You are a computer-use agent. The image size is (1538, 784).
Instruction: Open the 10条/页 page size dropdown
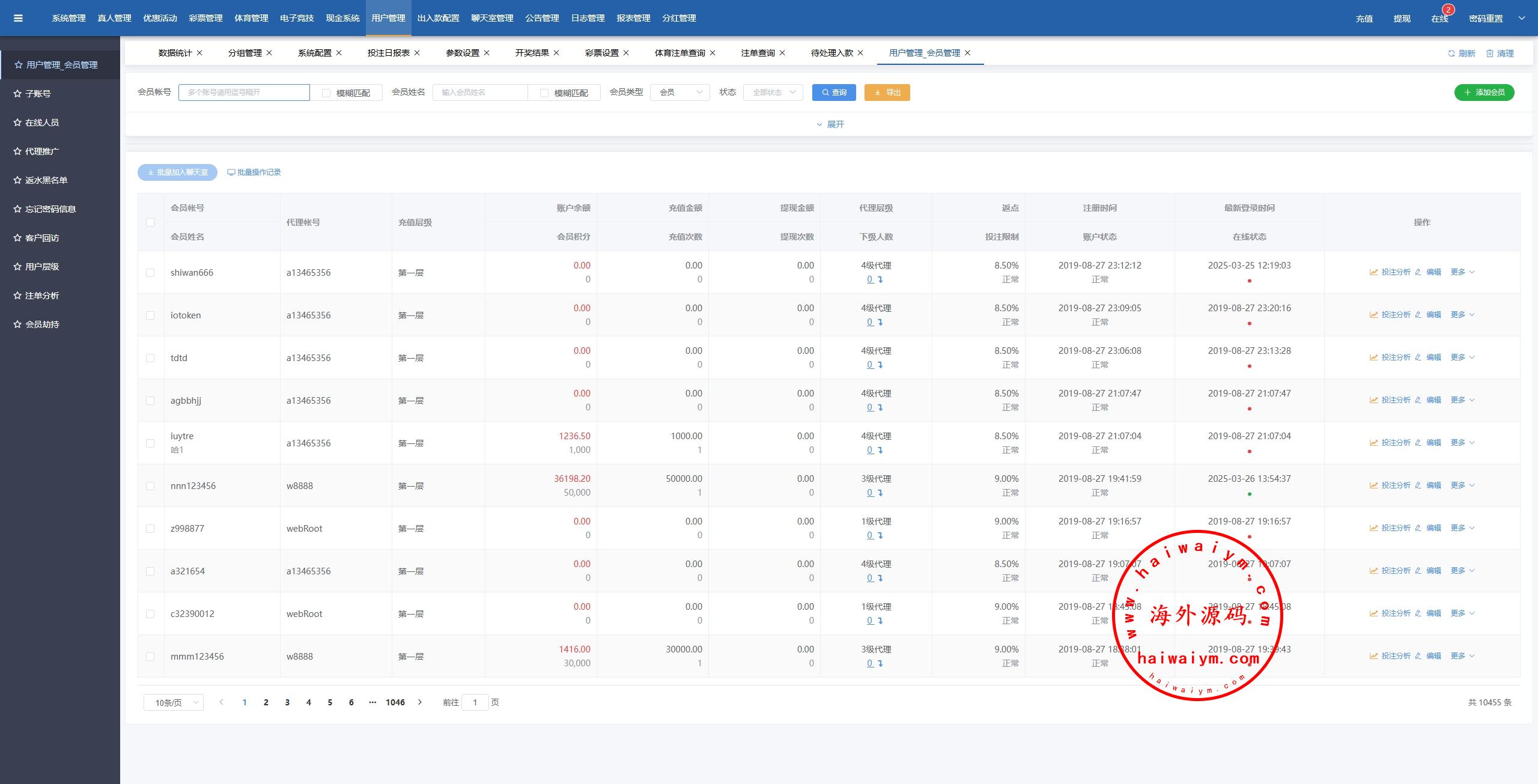173,702
